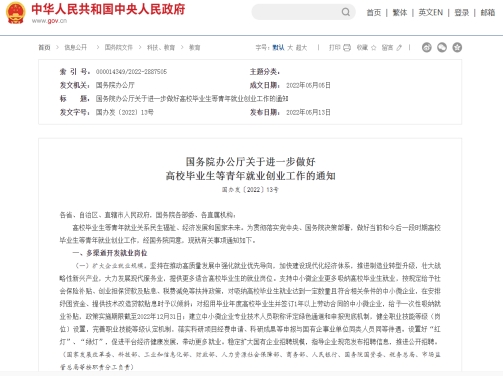Click the www.gov.cn text under the title
Image resolution: width=503 pixels, height=377 pixels.
click(49, 21)
